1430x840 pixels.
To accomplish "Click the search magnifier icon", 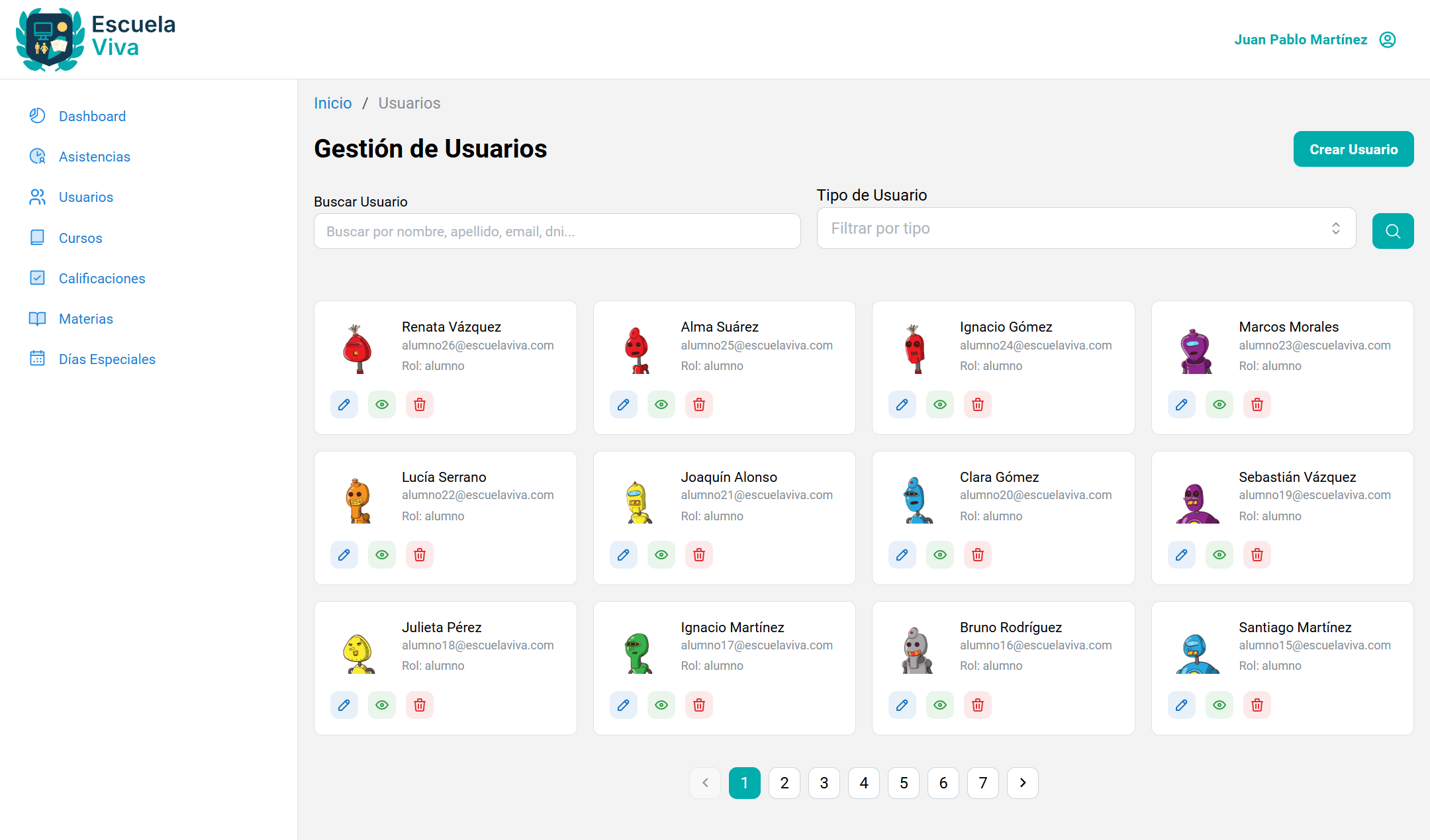I will coord(1393,230).
